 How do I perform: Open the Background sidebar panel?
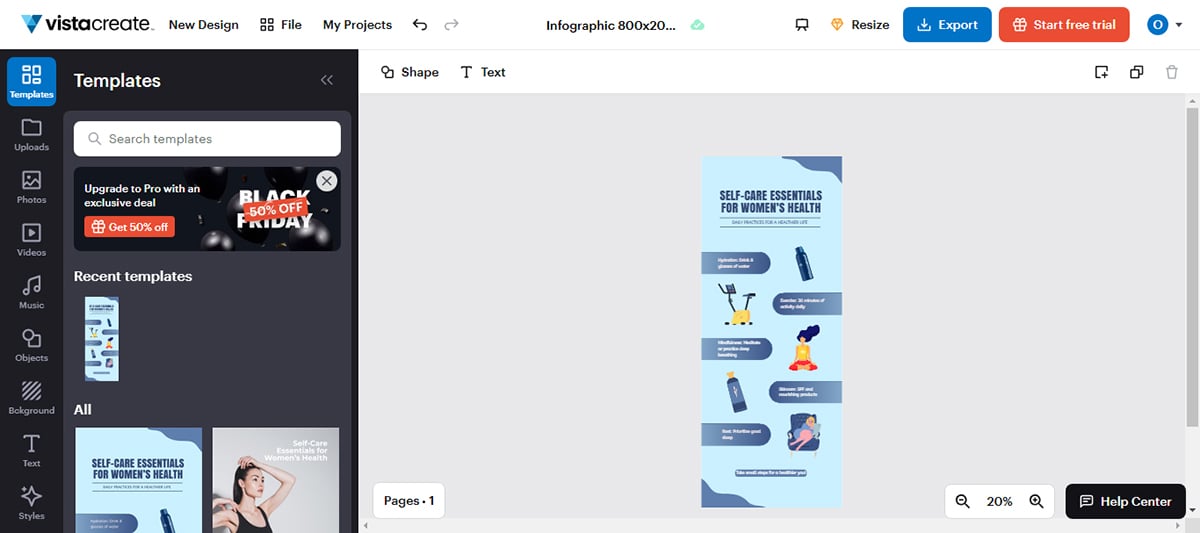tap(31, 397)
